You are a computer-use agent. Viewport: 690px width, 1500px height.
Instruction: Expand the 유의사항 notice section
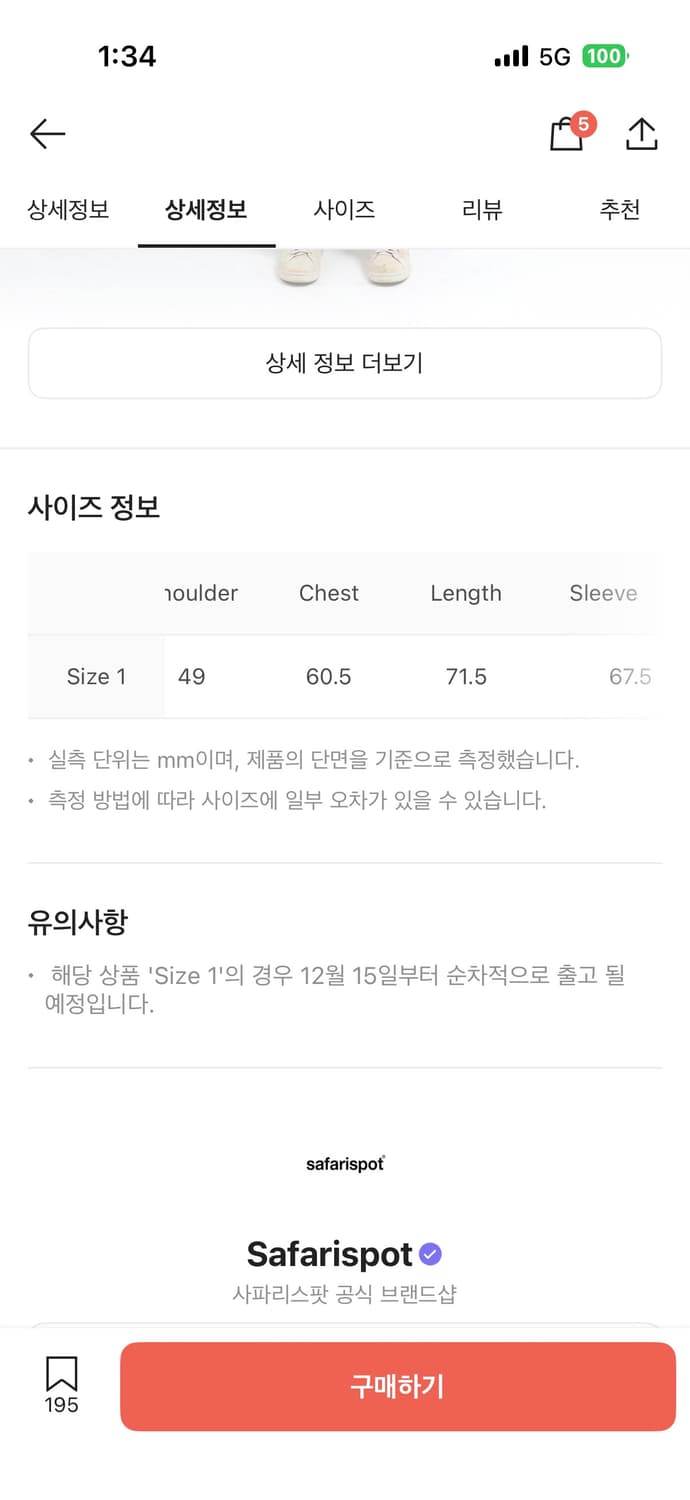80,921
